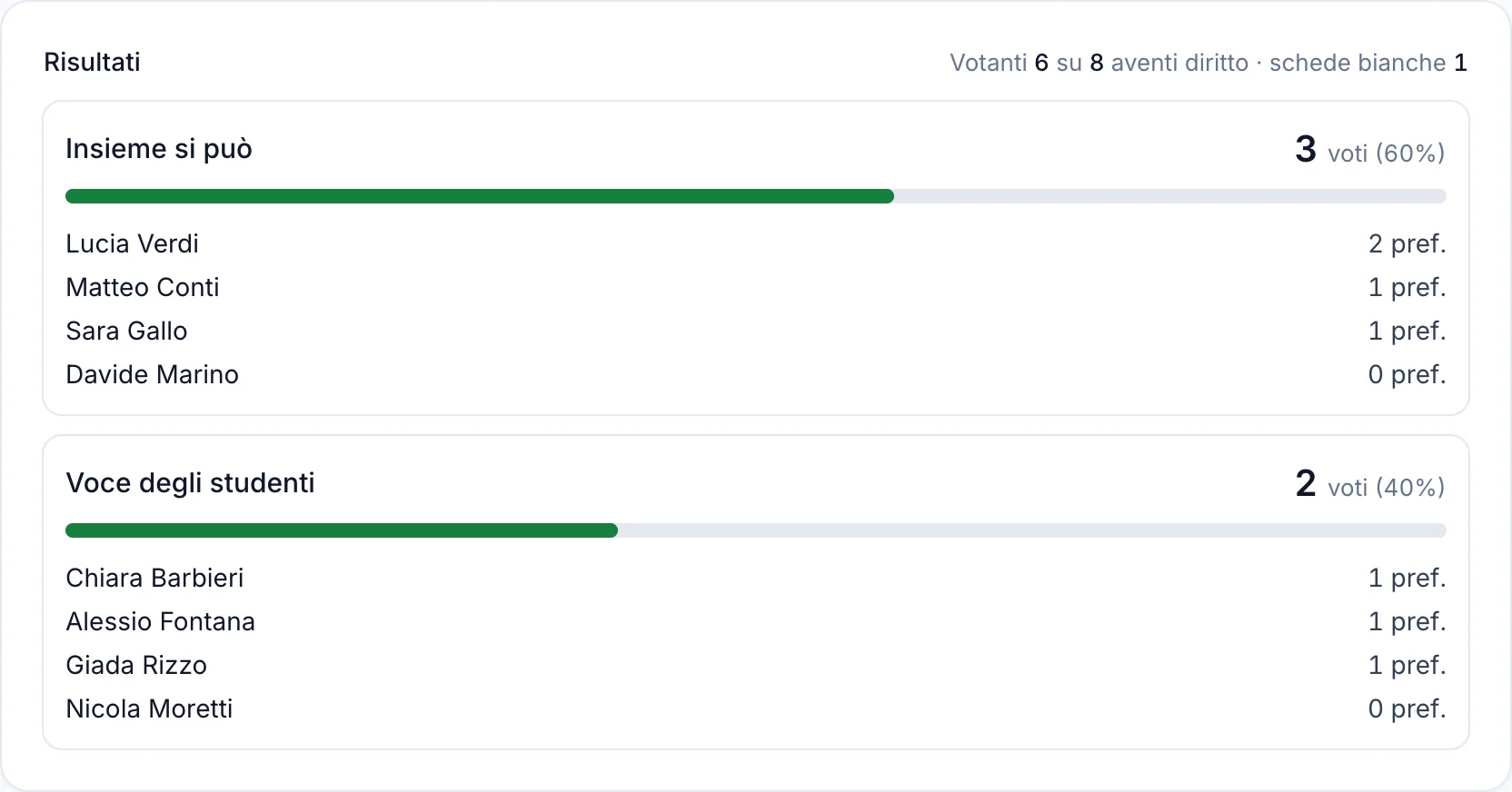The image size is (1512, 792).
Task: Click Davide Marino's 0 pref. value
Action: (1408, 374)
